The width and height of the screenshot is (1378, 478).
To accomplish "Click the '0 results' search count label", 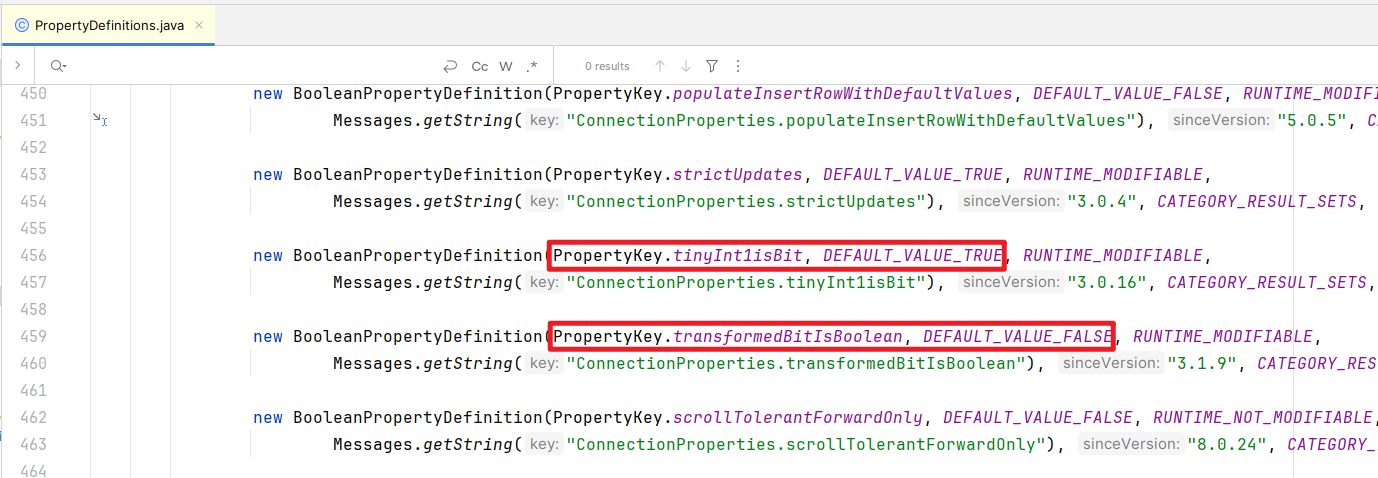I will coord(607,66).
